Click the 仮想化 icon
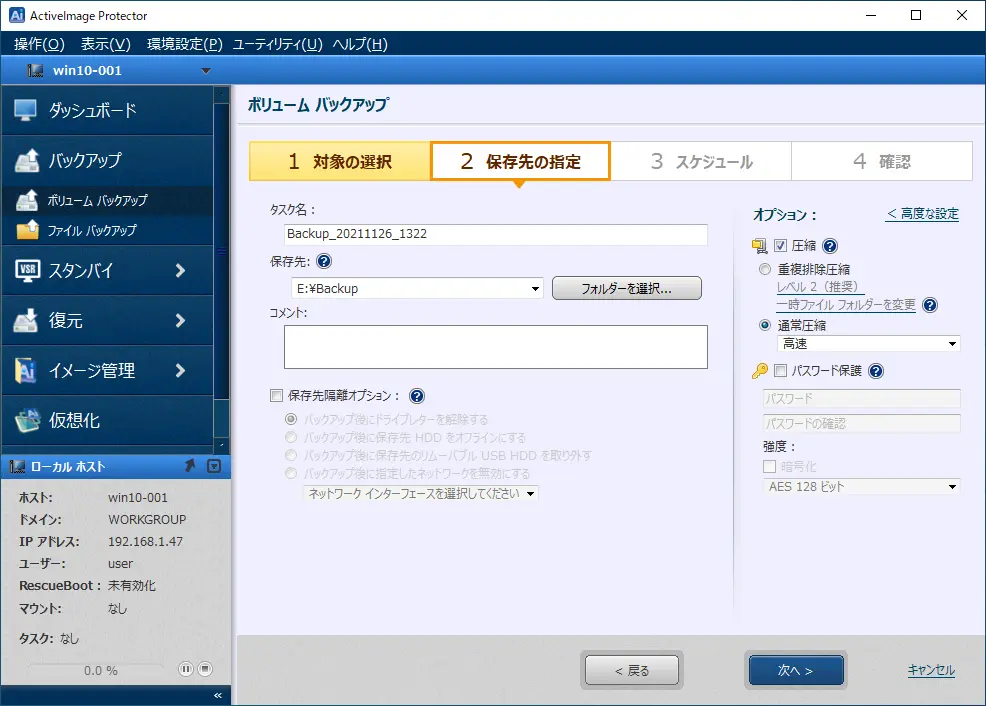Screen dimensions: 986x706 pos(27,421)
